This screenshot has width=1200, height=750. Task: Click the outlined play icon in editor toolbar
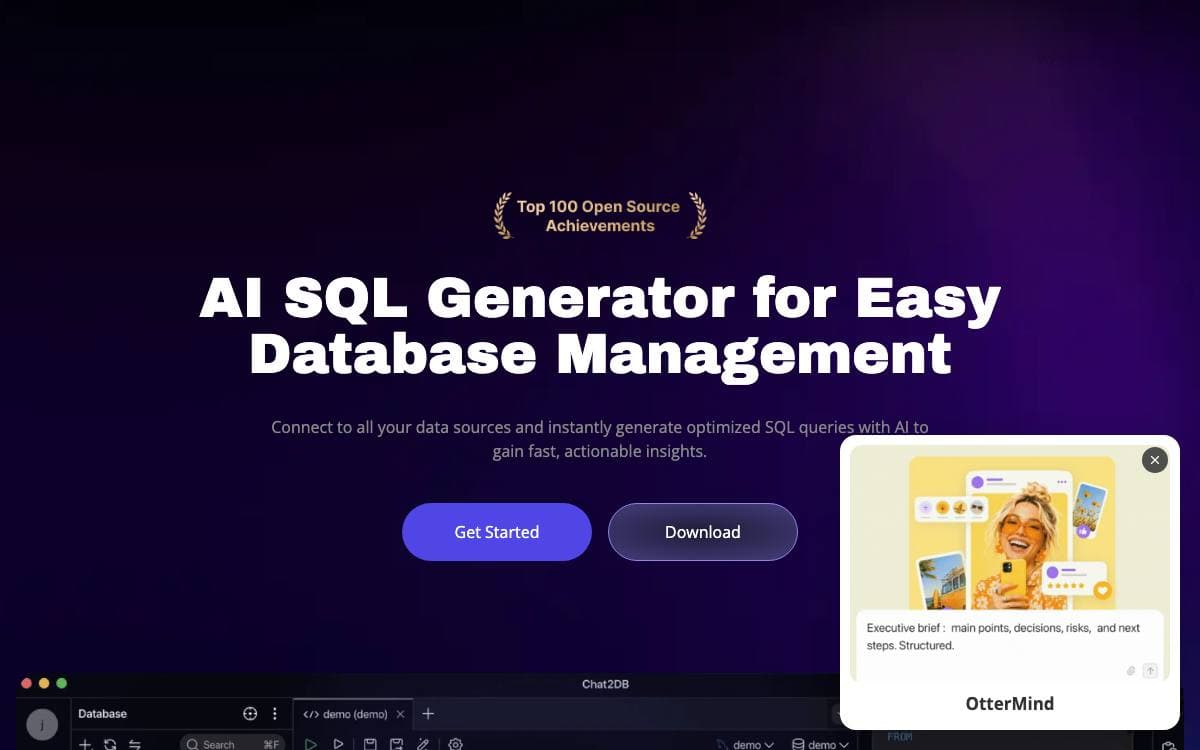(x=338, y=744)
